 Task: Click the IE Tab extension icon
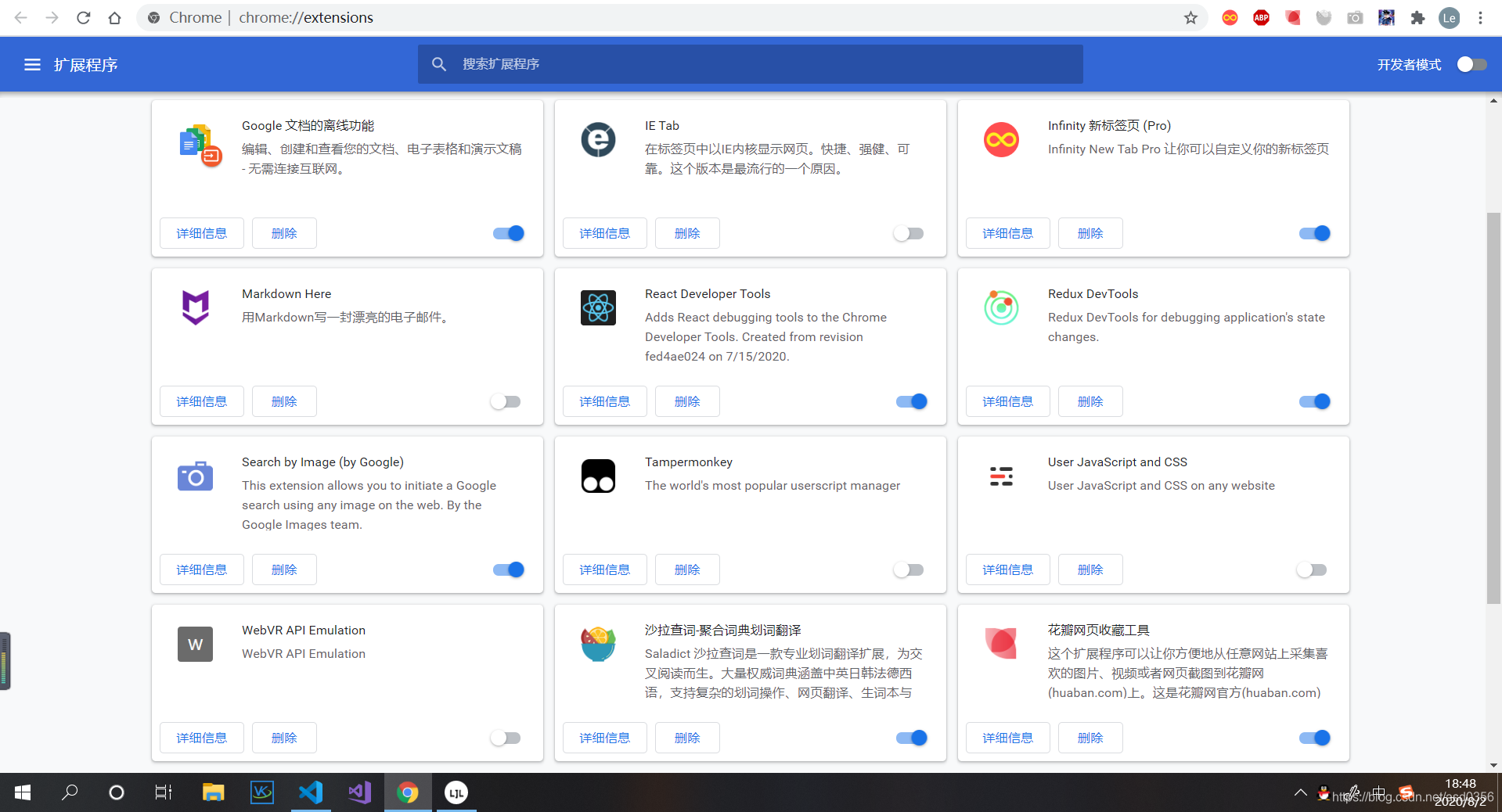[598, 140]
